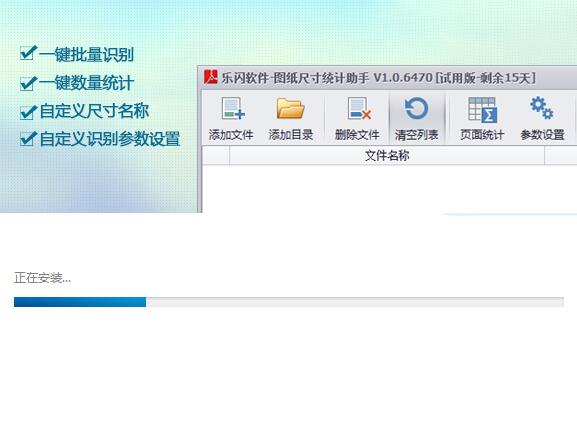577x428 pixels.
Task: Click the 自定义尺寸名称 feature text
Action: coord(94,111)
